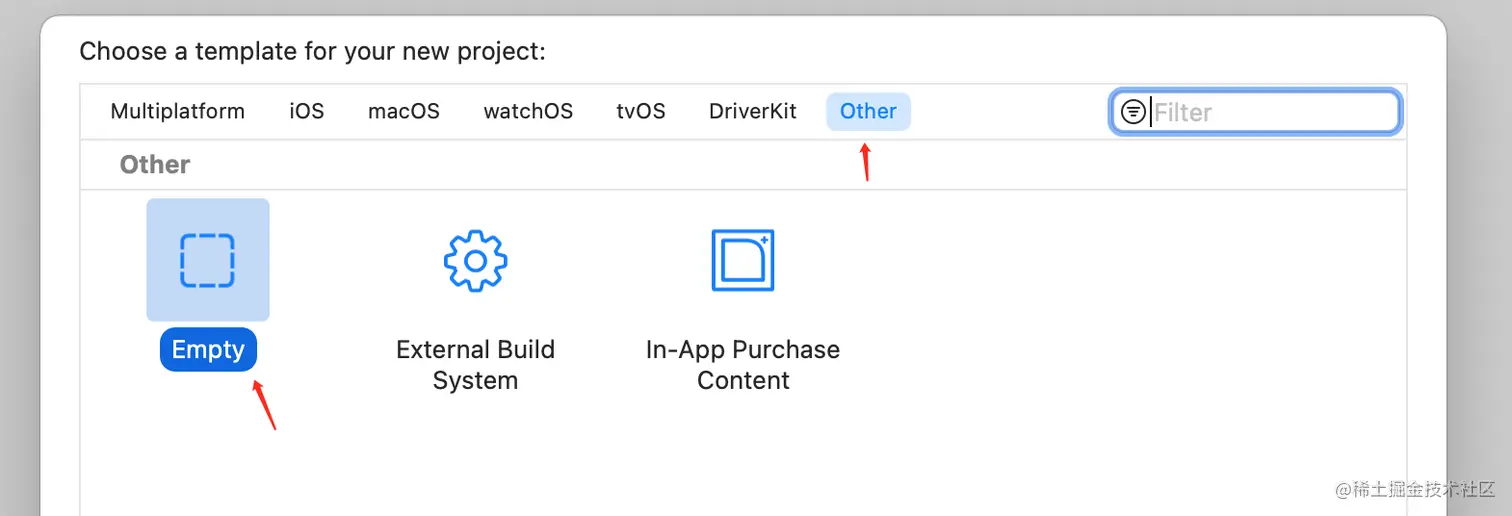
Task: Click the External Build System label
Action: [475, 365]
